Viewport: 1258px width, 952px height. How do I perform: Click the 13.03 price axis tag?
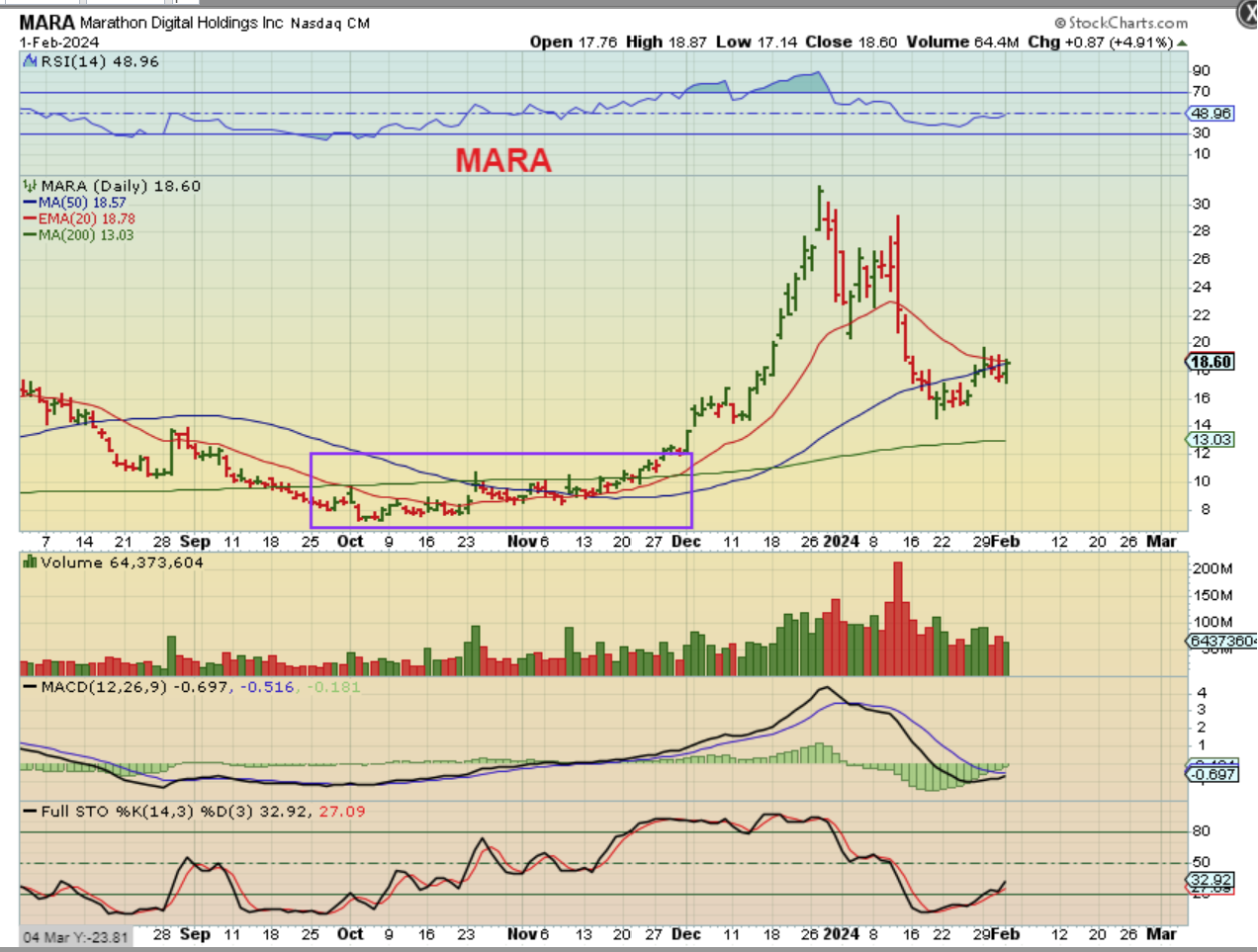coord(1212,440)
